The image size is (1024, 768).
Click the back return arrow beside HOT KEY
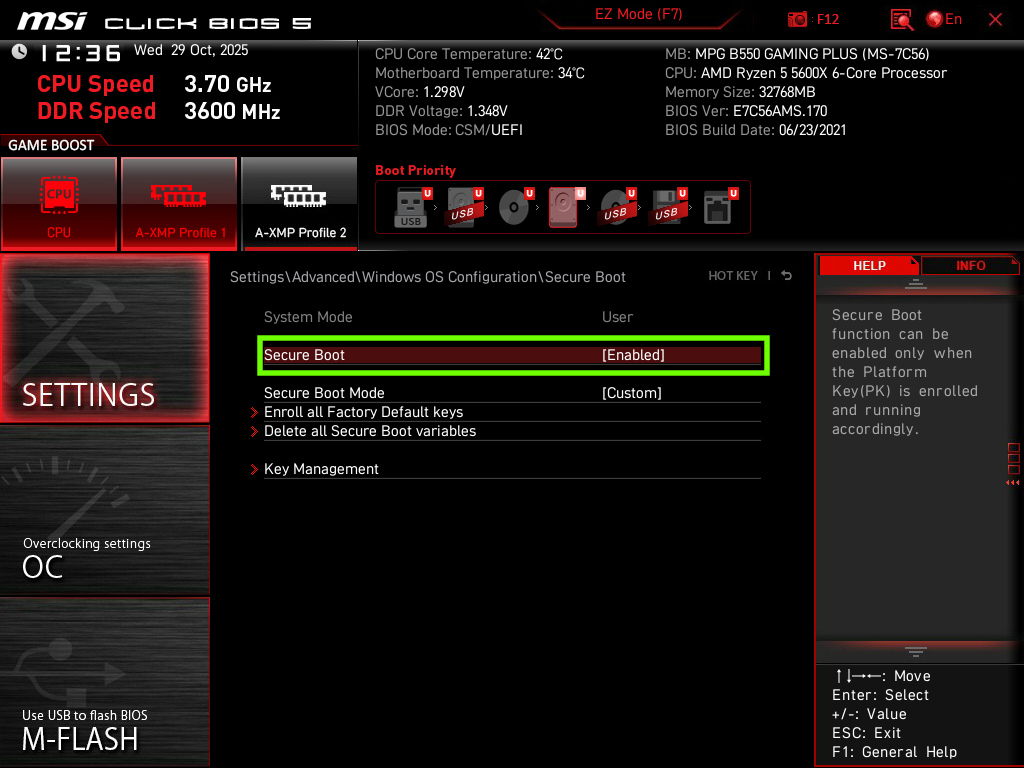tap(786, 275)
